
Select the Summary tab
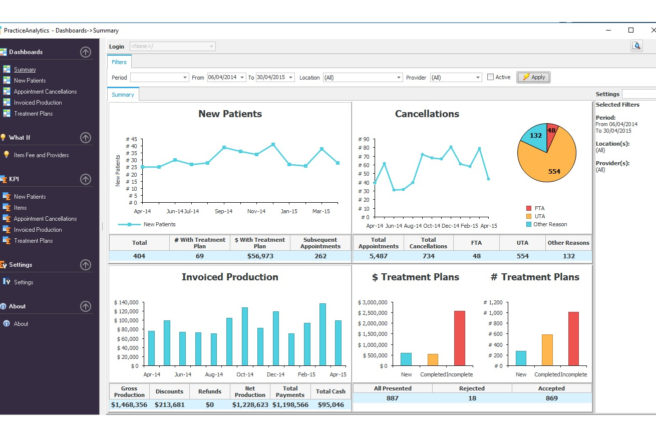[123, 95]
